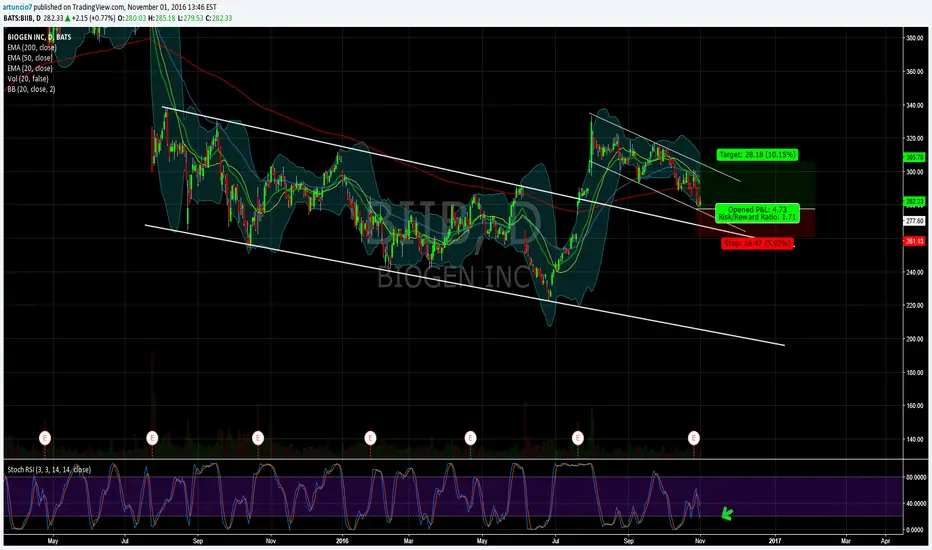The image size is (932, 550).
Task: Click the last earnings E marker at chart's right edge
Action: tap(693, 438)
